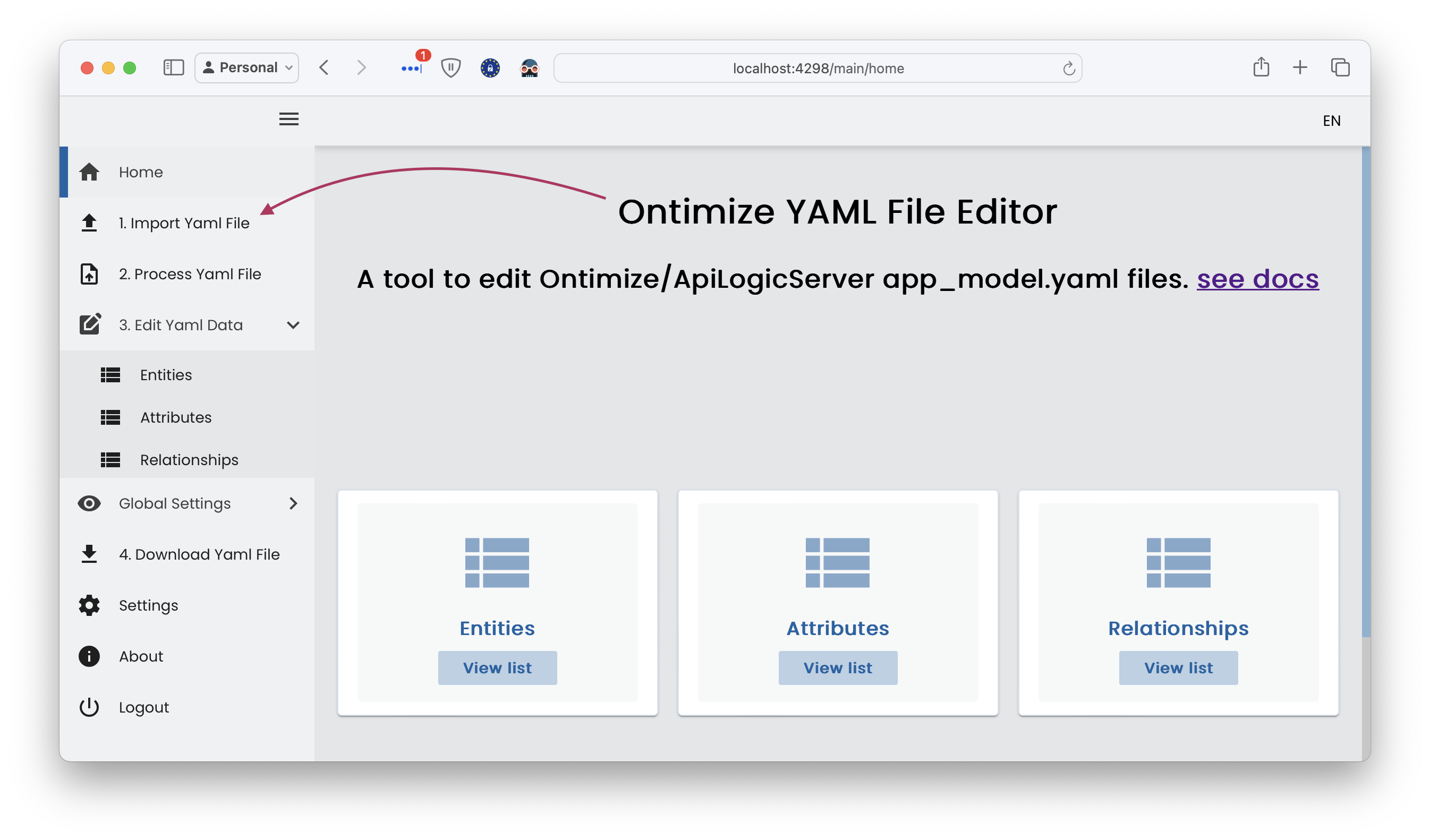The height and width of the screenshot is (840, 1430).
Task: Click the browser share icon
Action: pos(1262,67)
